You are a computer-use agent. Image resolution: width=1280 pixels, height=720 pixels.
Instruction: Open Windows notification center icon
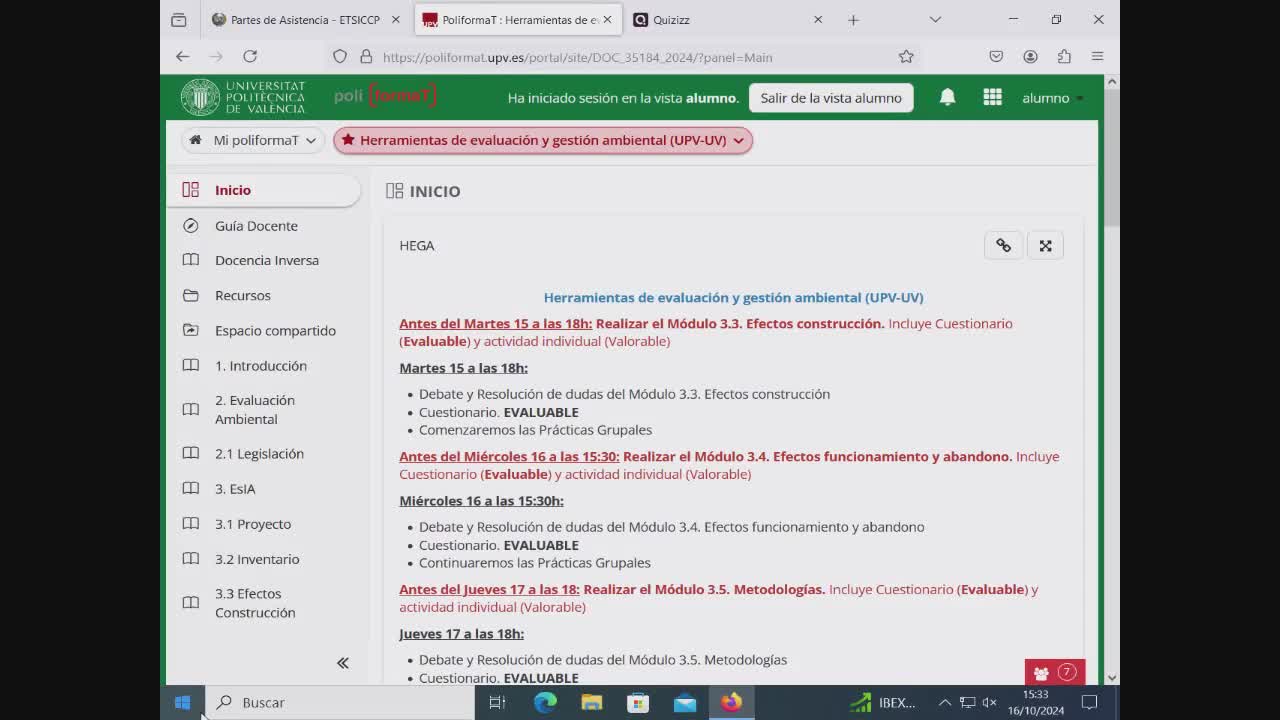1090,703
